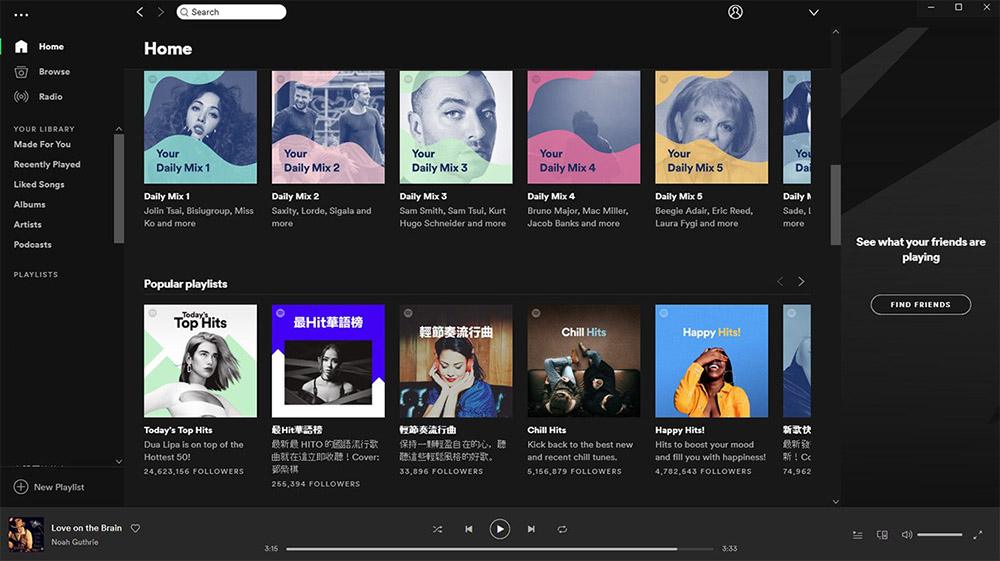1000x561 pixels.
Task: Minimize the Spotify window
Action: pos(931,7)
